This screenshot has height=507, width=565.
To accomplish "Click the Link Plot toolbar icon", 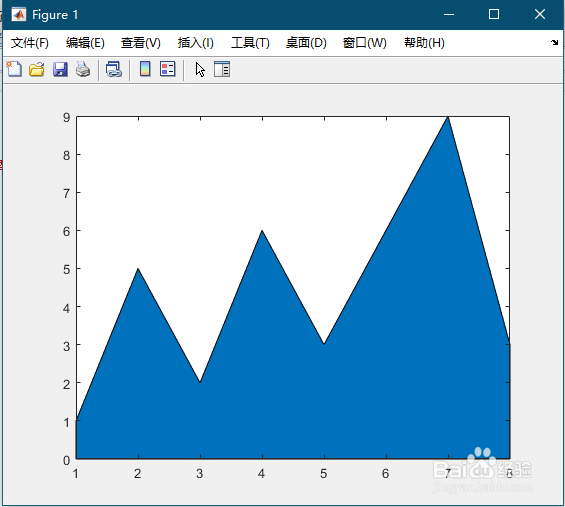I will pyautogui.click(x=114, y=69).
